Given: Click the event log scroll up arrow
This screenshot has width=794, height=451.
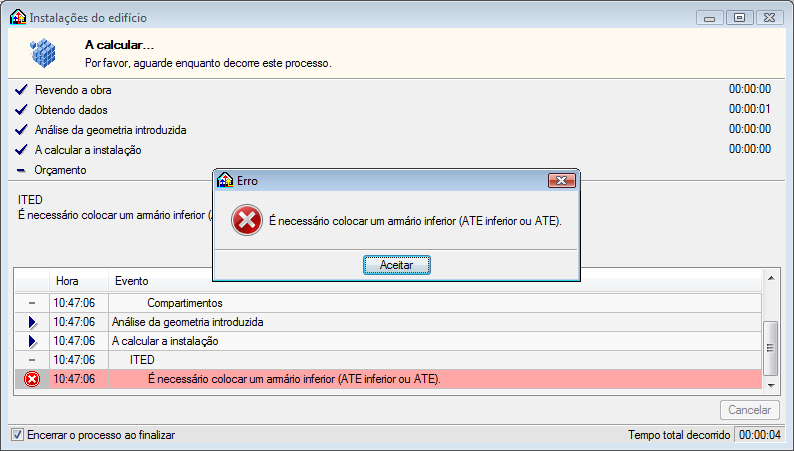Looking at the screenshot, I should [771, 278].
